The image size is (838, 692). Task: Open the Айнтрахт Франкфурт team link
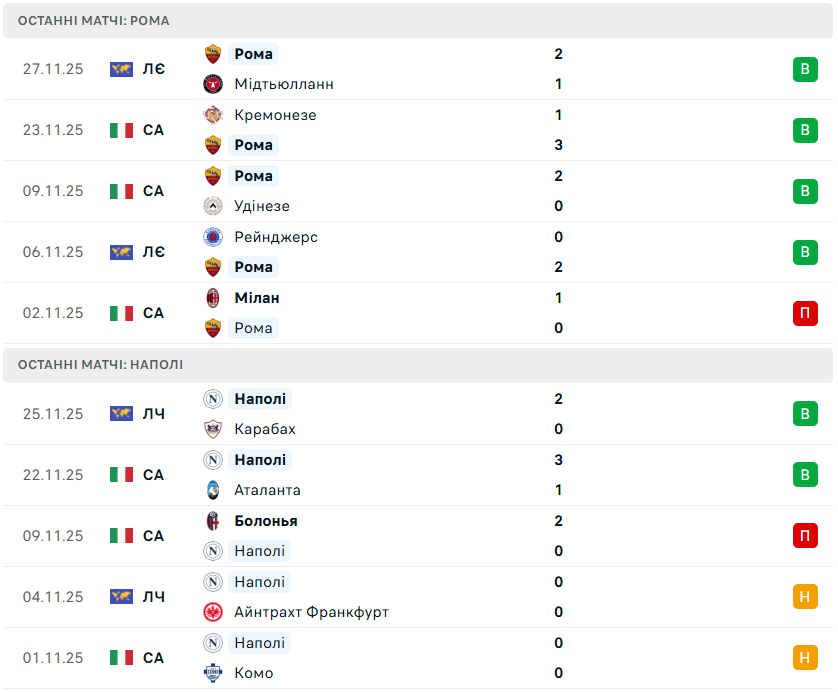tap(311, 612)
